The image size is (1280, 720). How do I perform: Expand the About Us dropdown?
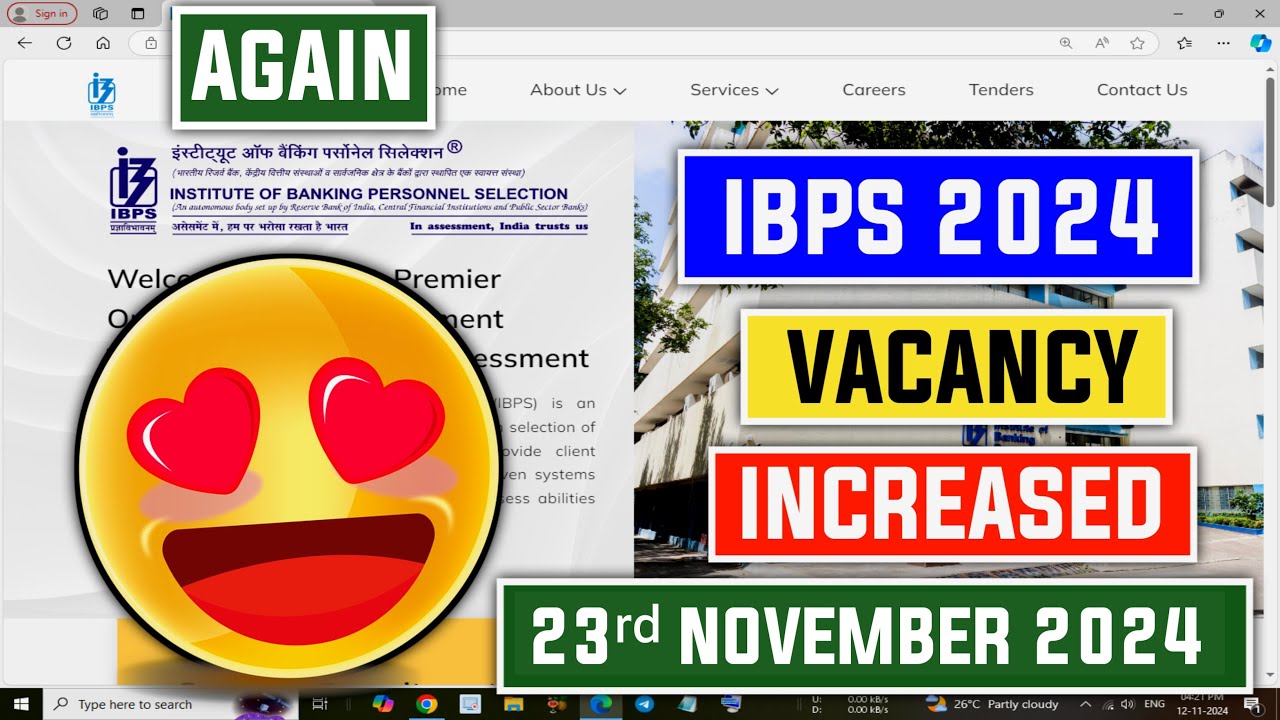pos(578,90)
